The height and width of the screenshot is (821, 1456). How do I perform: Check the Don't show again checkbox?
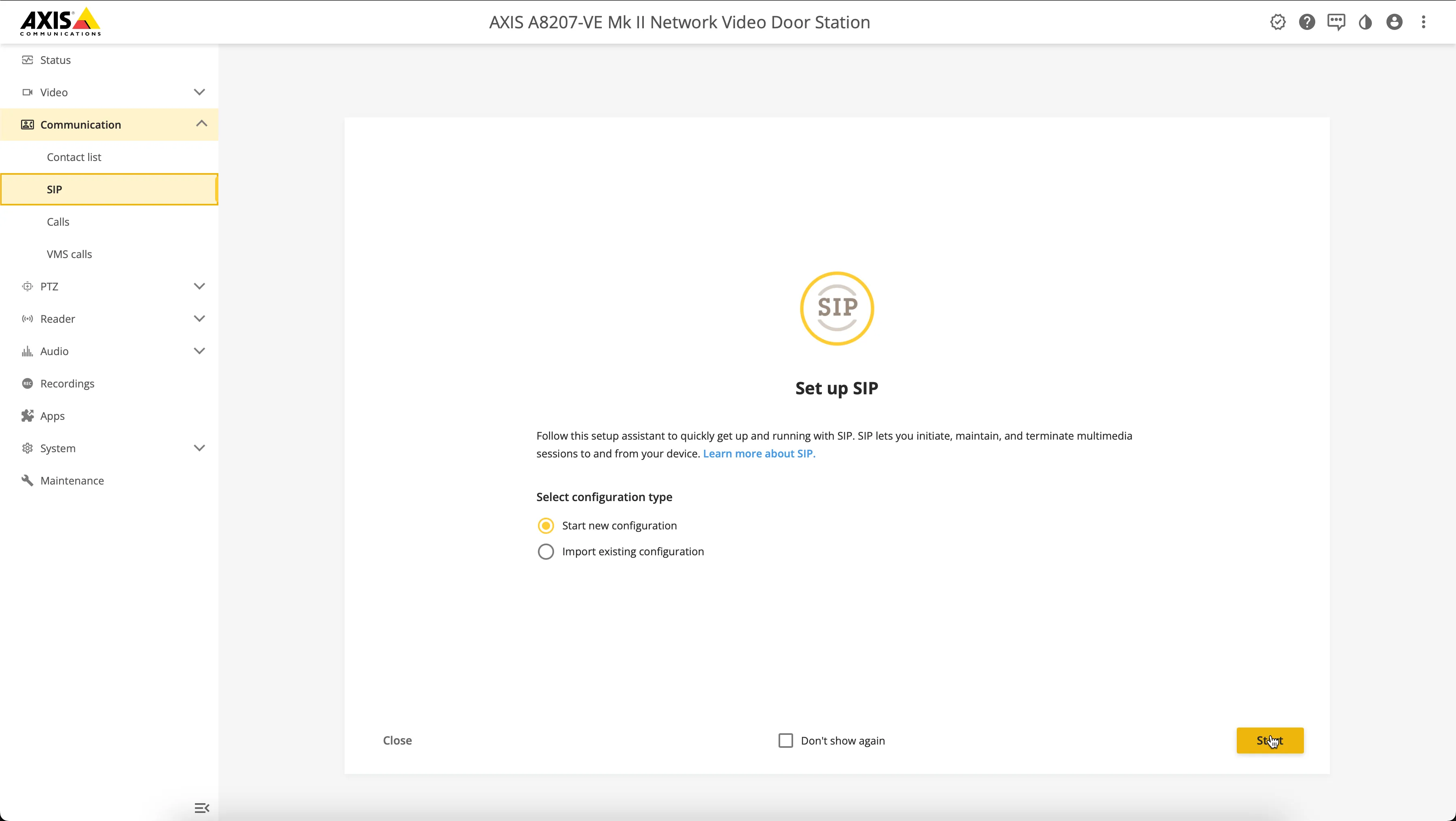point(786,740)
